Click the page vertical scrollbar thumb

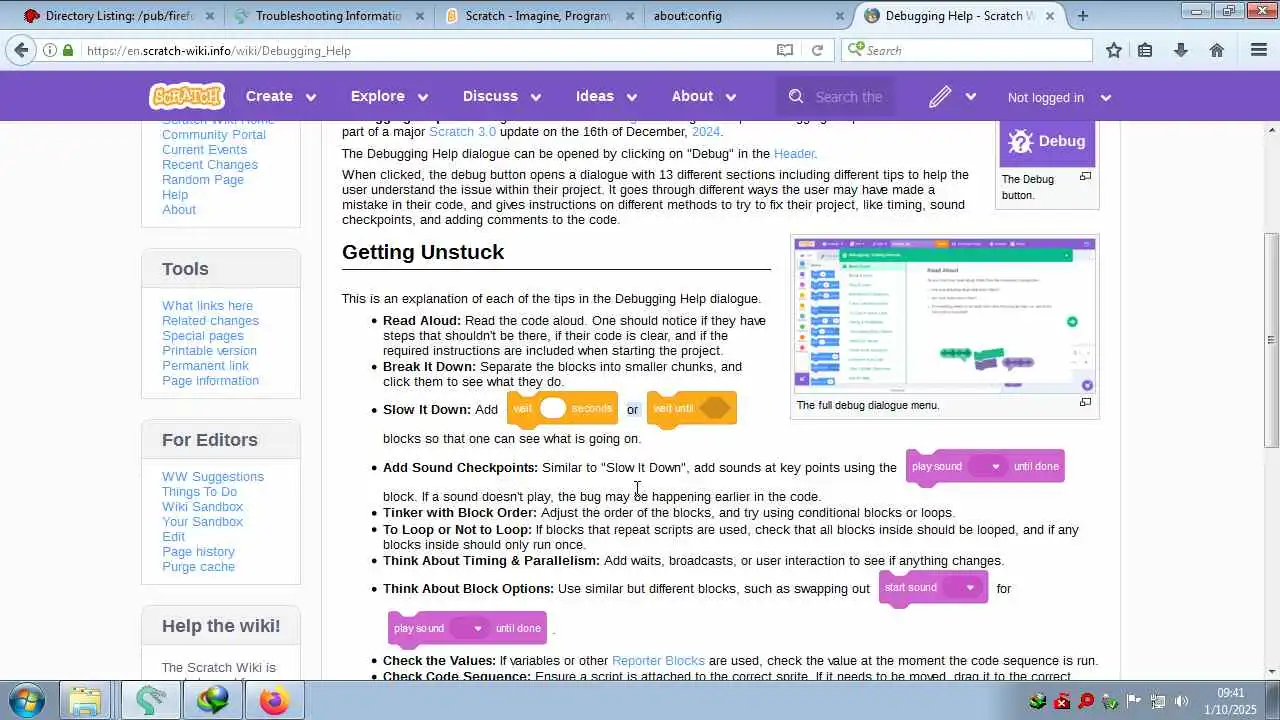pyautogui.click(x=1272, y=340)
